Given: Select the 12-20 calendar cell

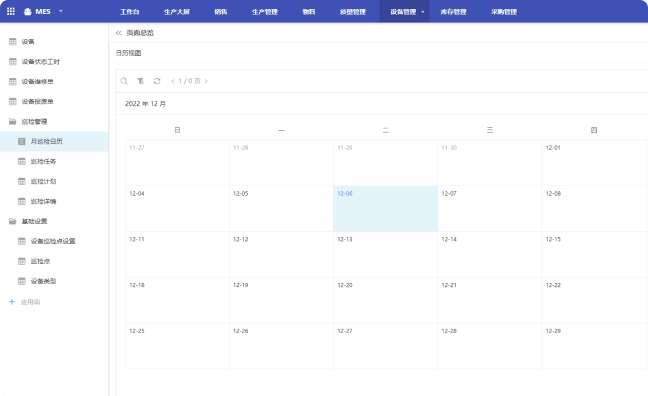Looking at the screenshot, I should [x=386, y=300].
